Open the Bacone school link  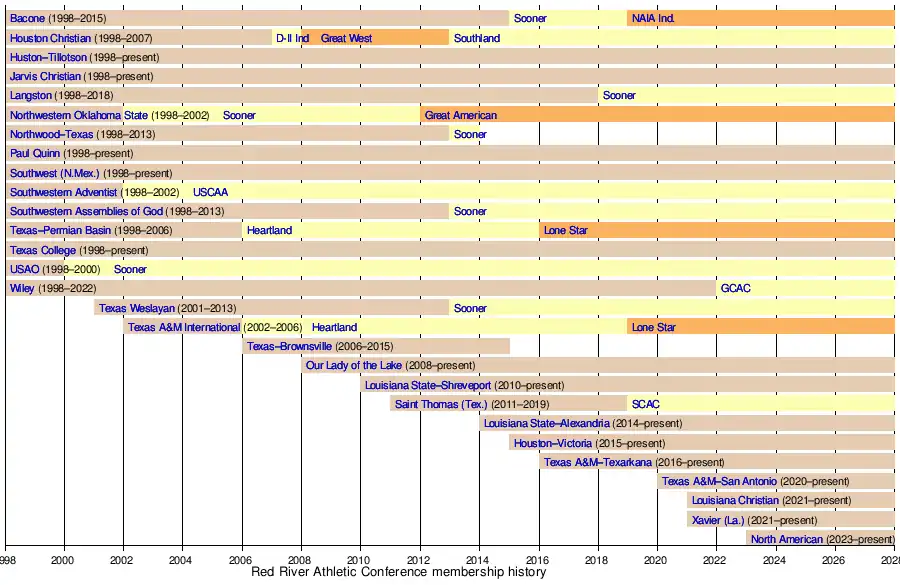click(27, 19)
